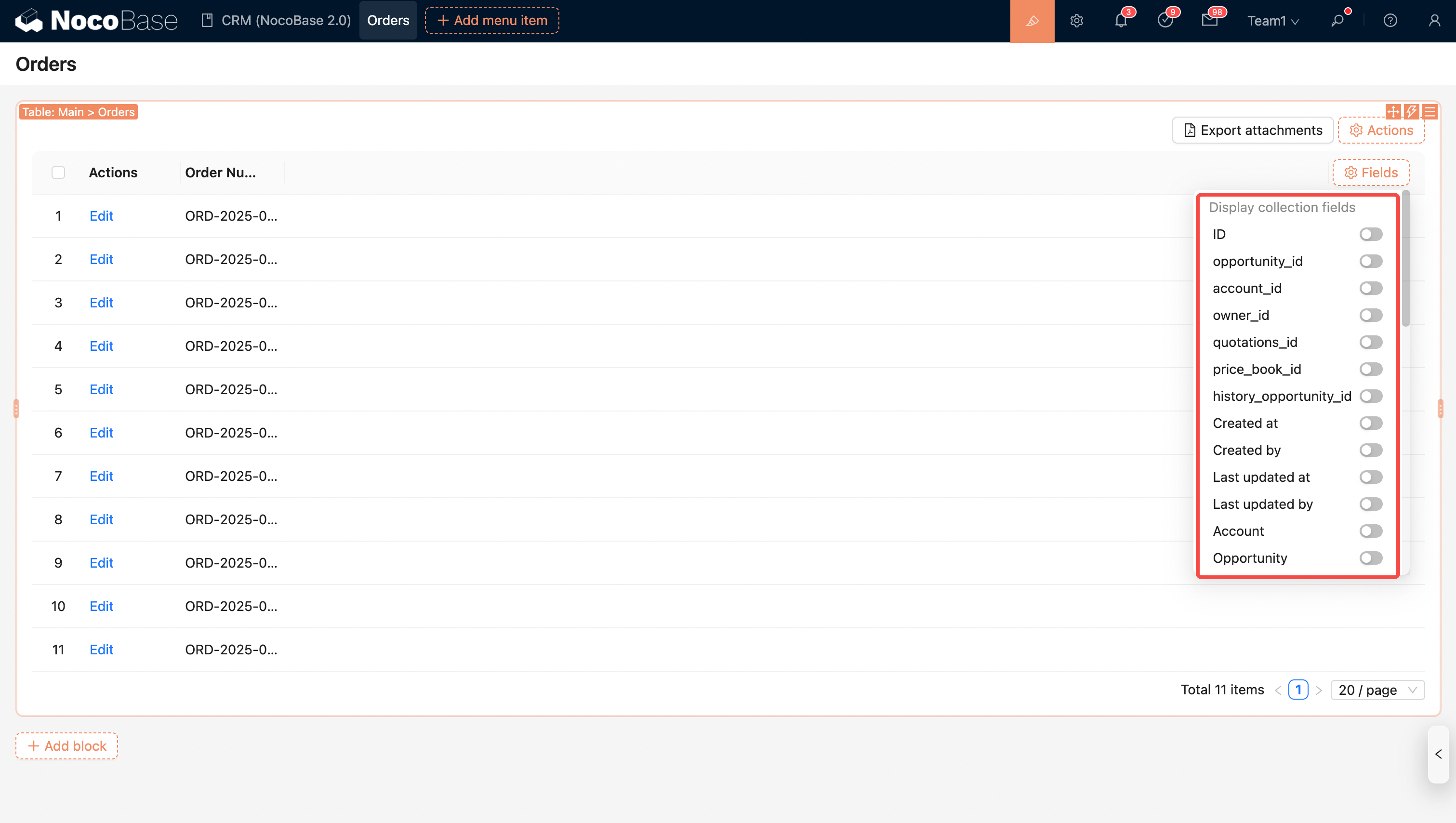Expand the Team1 role dropdown
This screenshot has width=1456, height=823.
pyautogui.click(x=1273, y=21)
